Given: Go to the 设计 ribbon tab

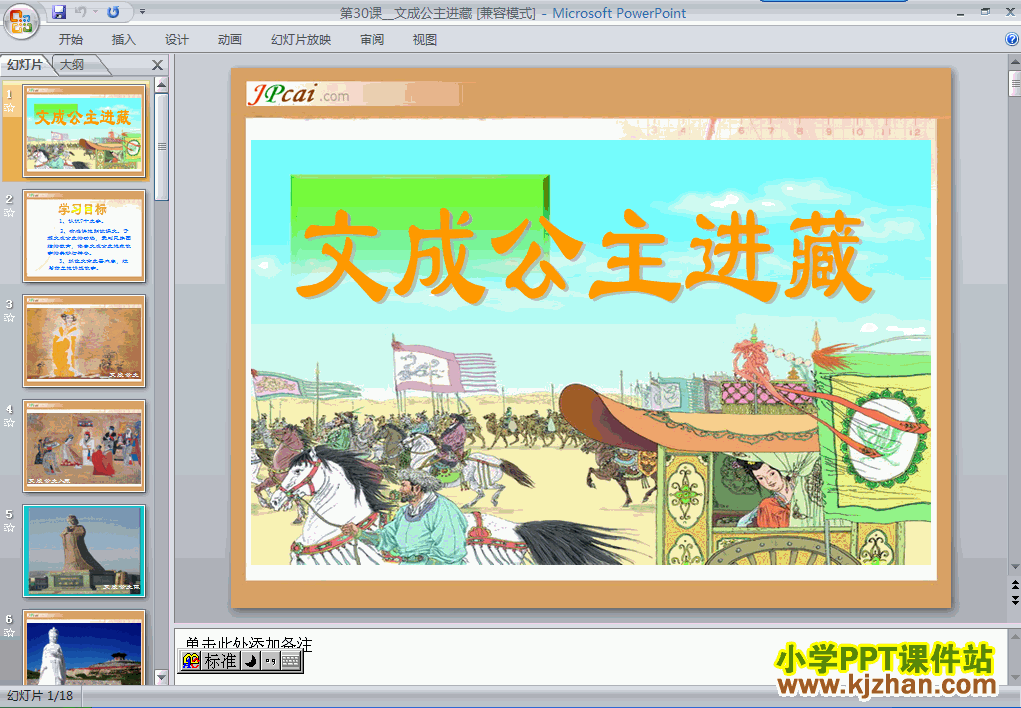Looking at the screenshot, I should point(176,40).
